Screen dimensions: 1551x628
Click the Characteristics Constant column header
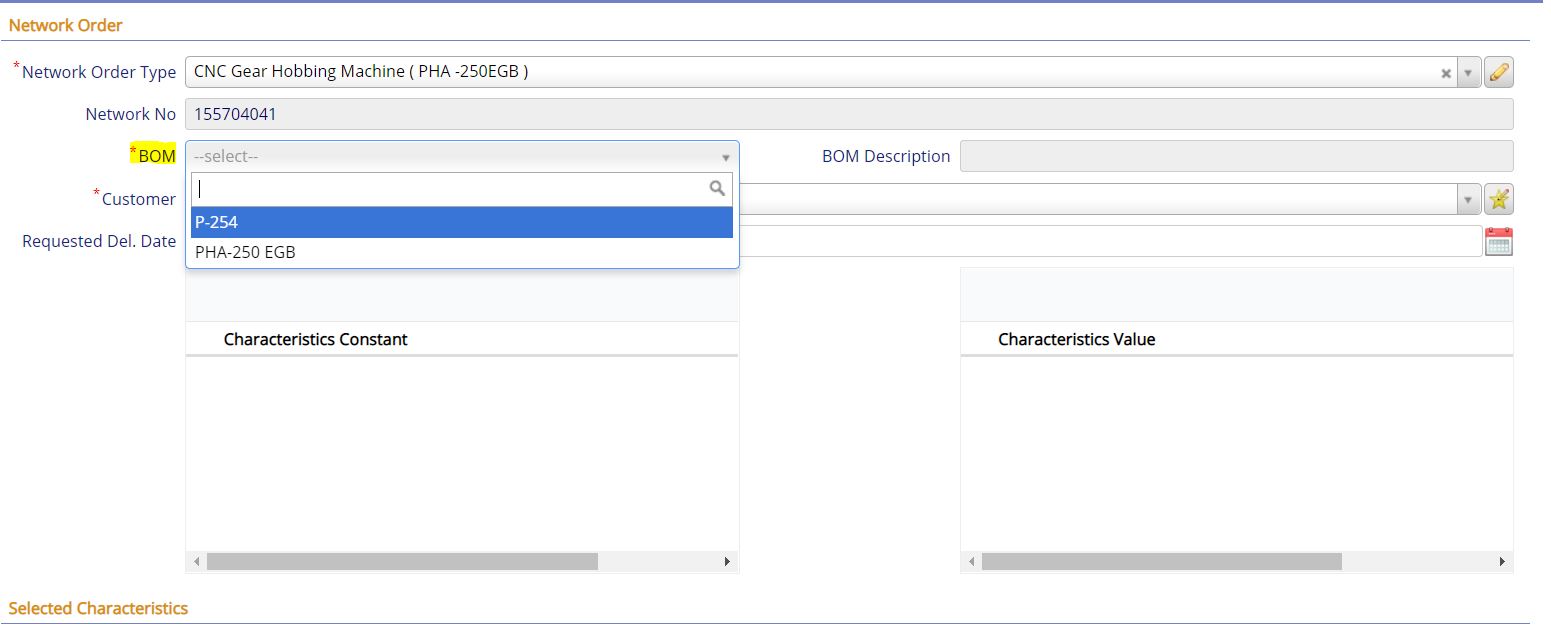point(315,339)
